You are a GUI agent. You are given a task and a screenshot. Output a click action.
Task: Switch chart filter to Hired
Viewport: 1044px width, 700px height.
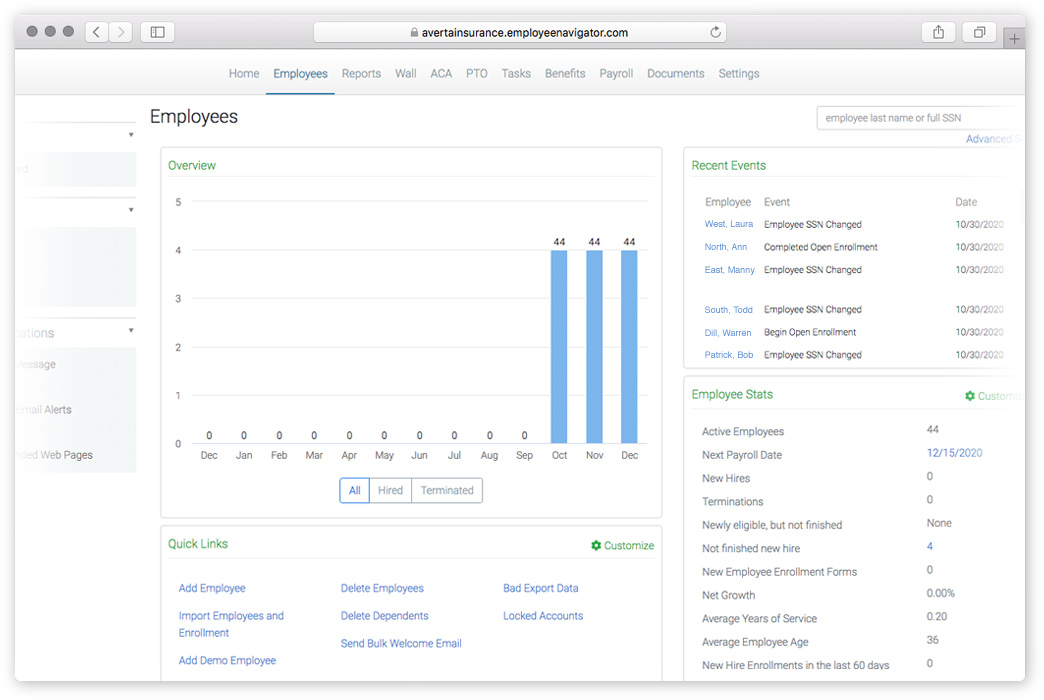390,490
